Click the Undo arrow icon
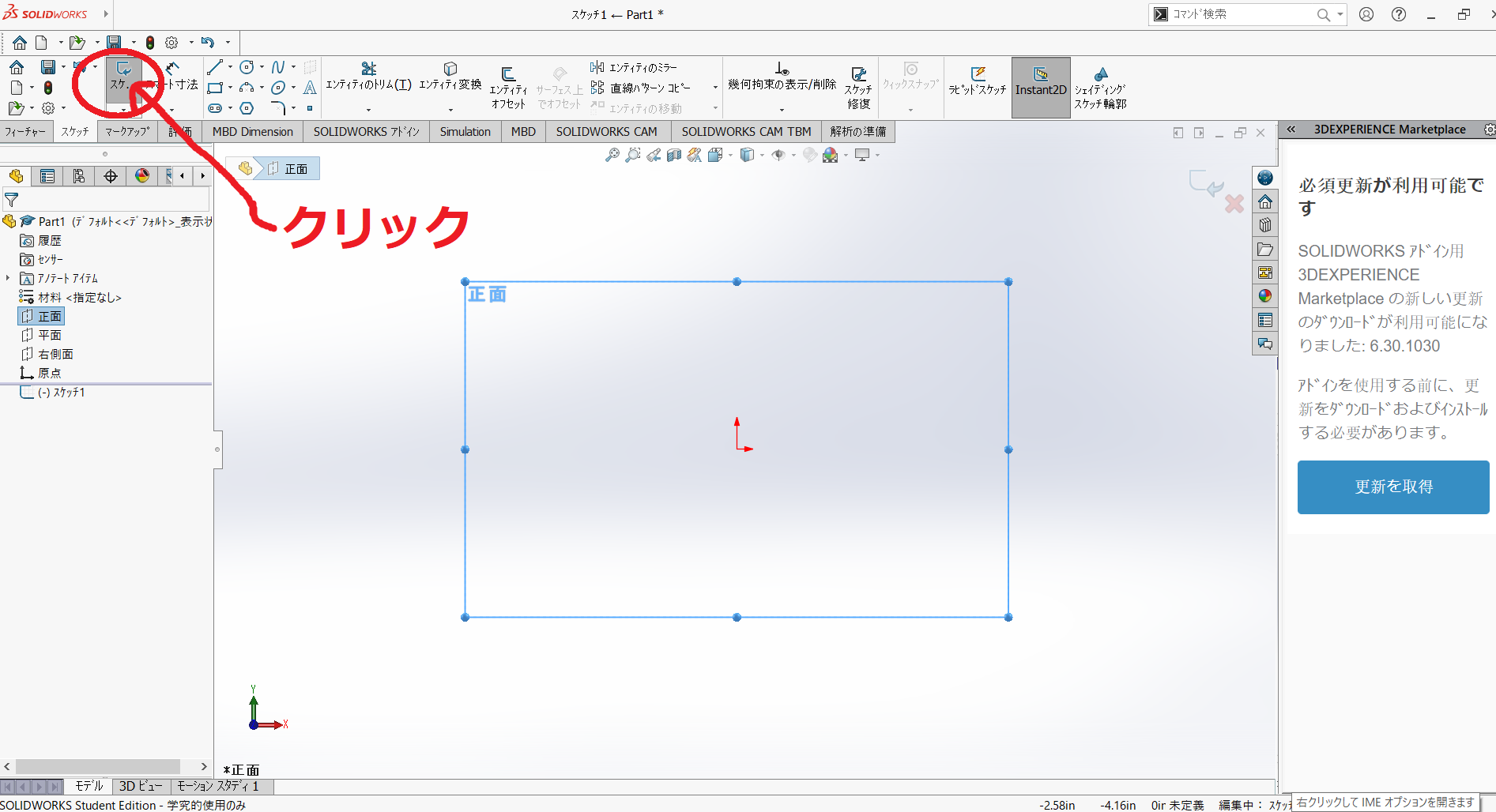The height and width of the screenshot is (812, 1496). point(208,42)
